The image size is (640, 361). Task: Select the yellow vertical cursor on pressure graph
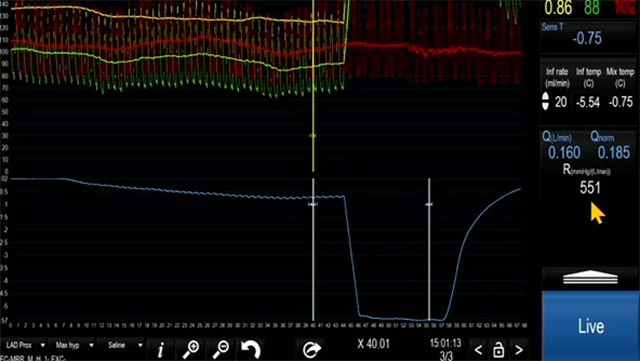tap(313, 86)
